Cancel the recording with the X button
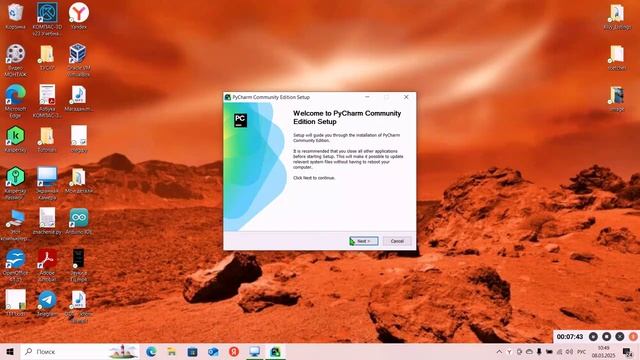The width and height of the screenshot is (640, 360). [620, 337]
